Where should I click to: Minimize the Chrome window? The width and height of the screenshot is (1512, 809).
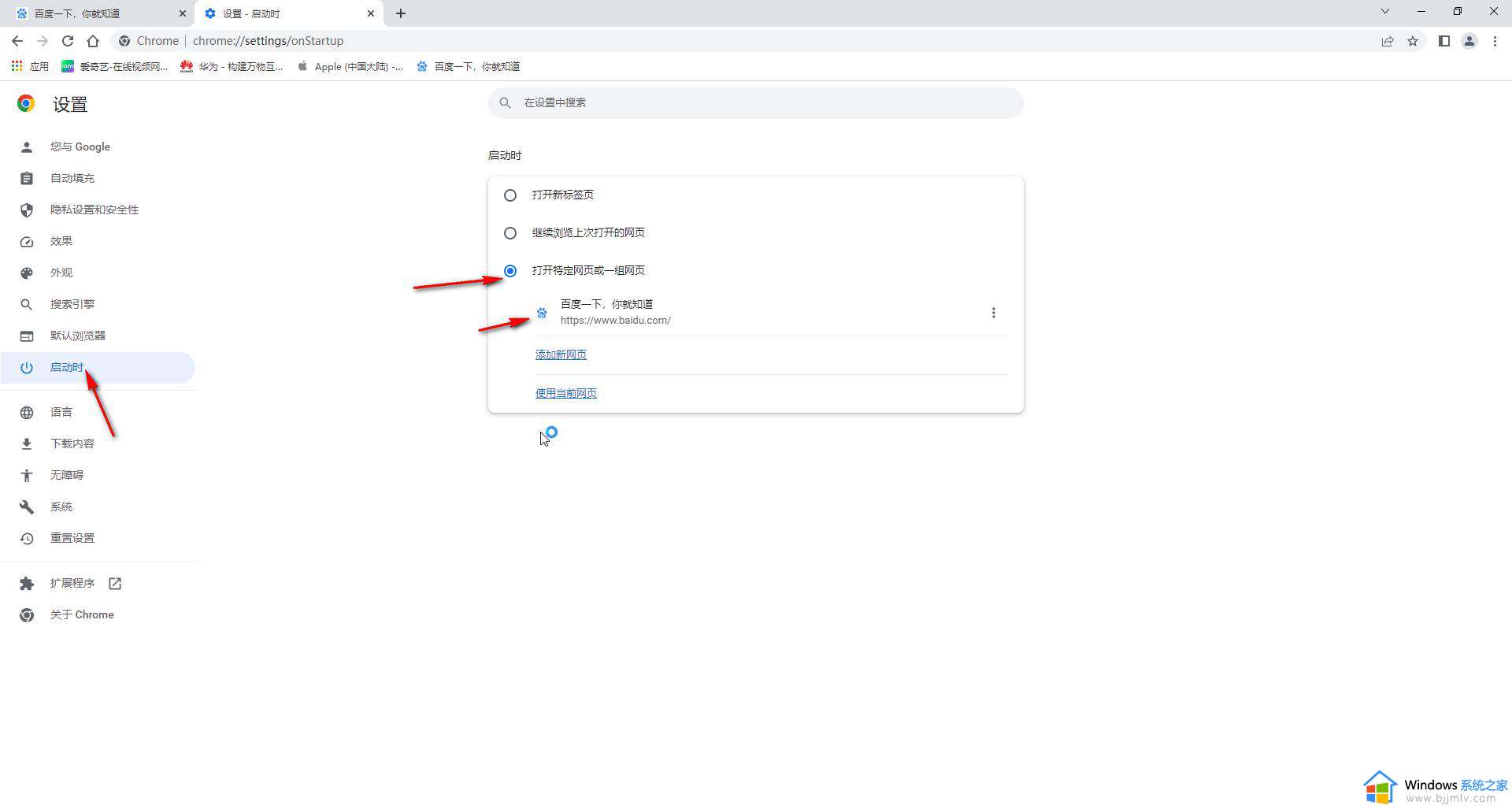[x=1421, y=11]
